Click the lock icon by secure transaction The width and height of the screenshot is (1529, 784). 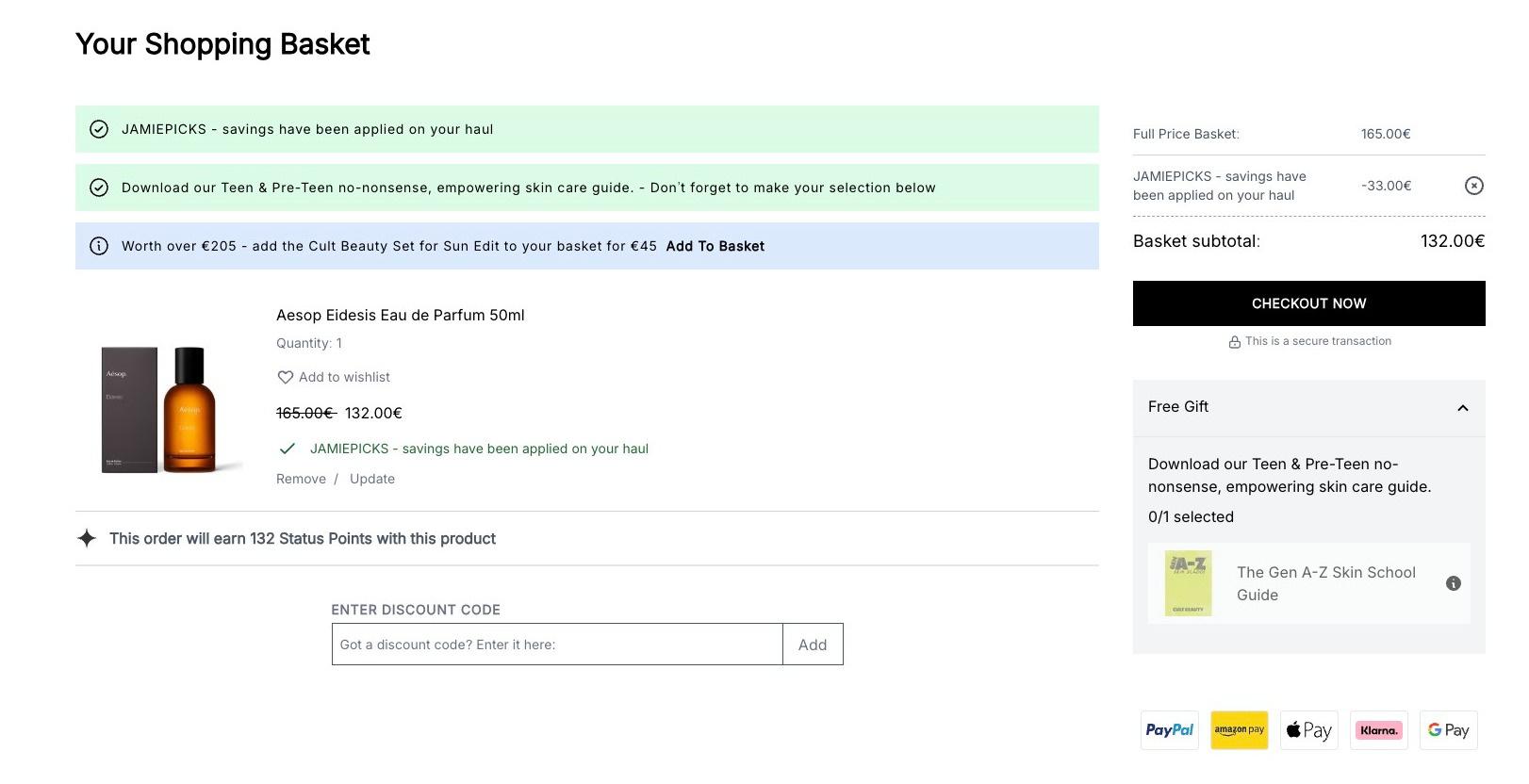pyautogui.click(x=1235, y=342)
